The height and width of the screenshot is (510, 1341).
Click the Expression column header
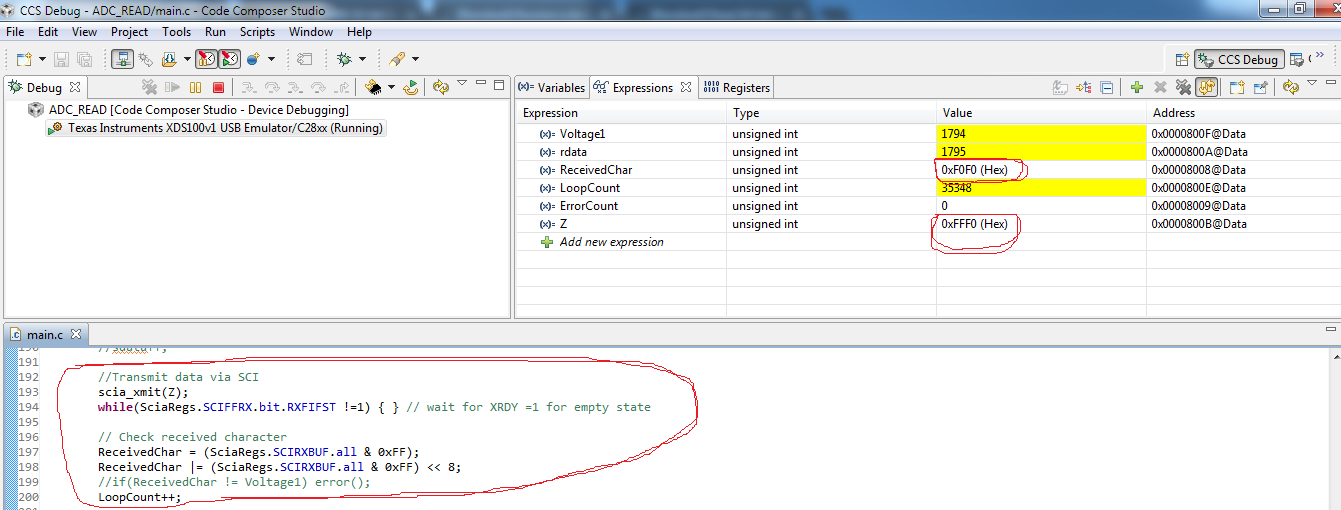[x=621, y=113]
